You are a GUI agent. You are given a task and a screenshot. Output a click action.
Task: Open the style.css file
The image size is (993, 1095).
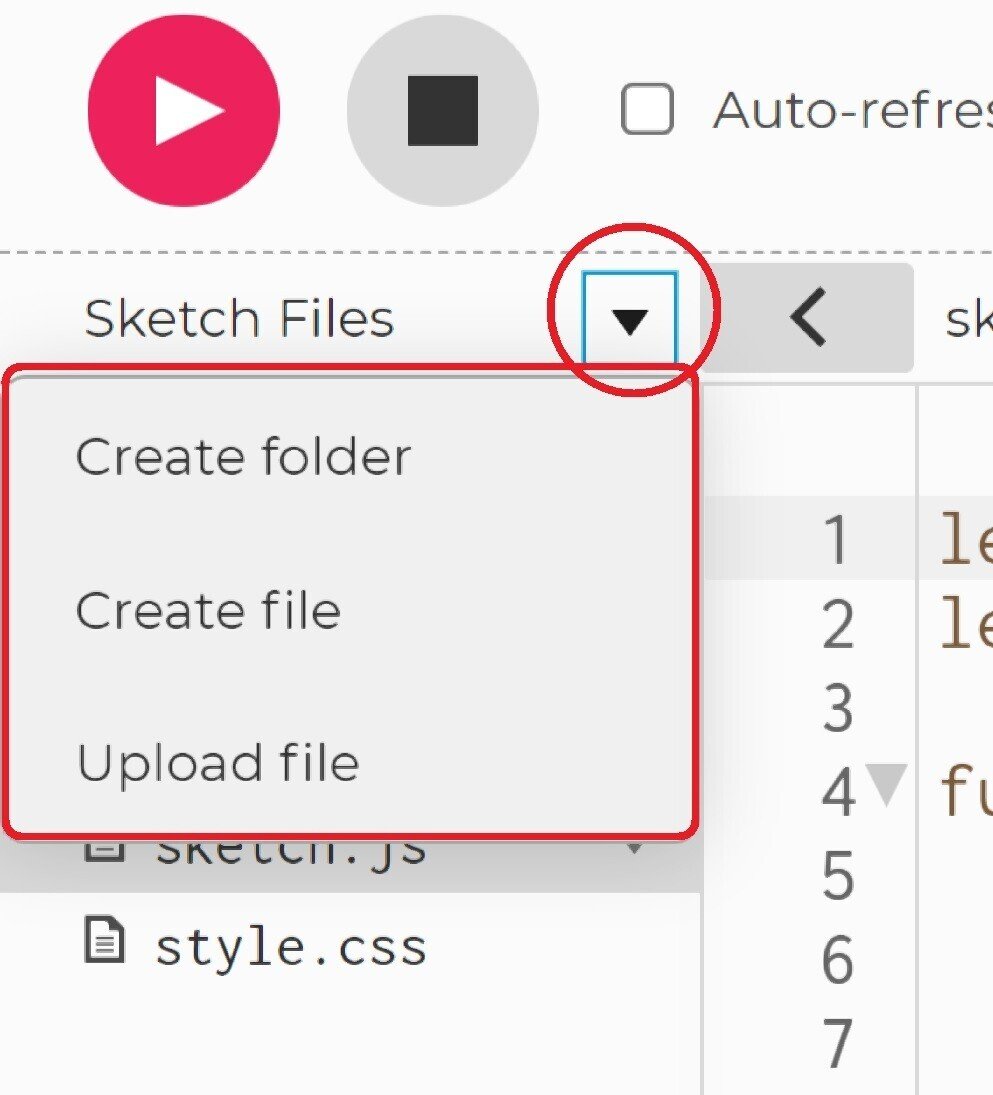click(x=290, y=946)
